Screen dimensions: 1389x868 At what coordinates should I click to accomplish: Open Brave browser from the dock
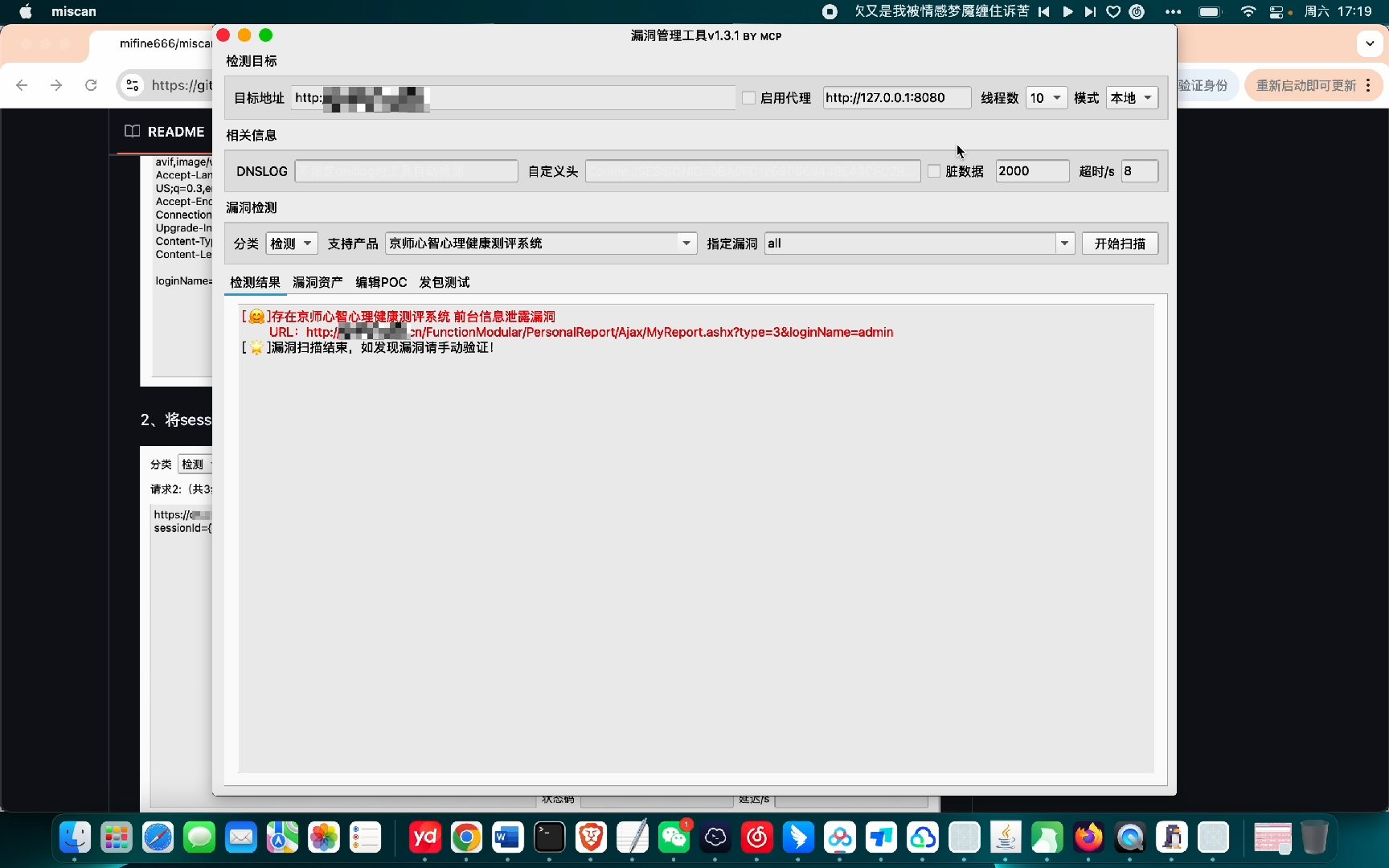coord(592,837)
